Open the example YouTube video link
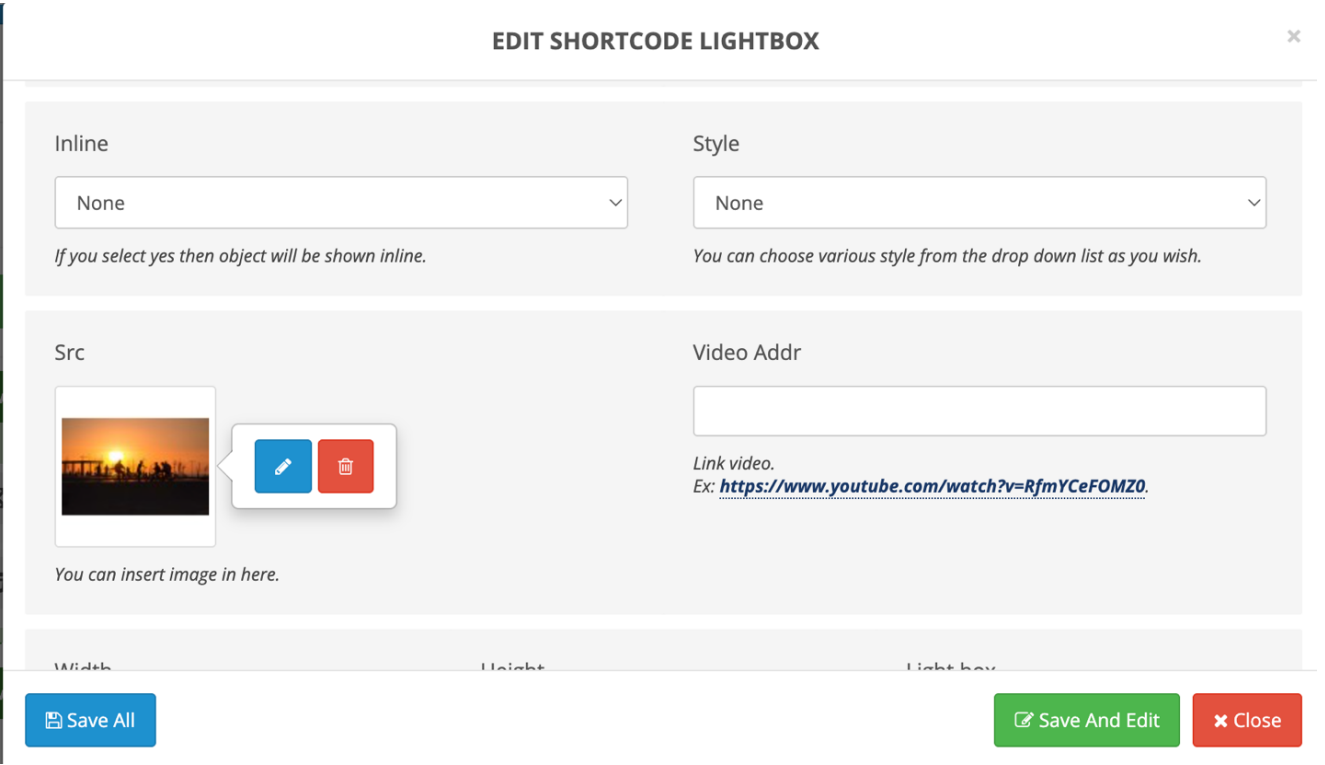The image size is (1325, 765). (932, 487)
